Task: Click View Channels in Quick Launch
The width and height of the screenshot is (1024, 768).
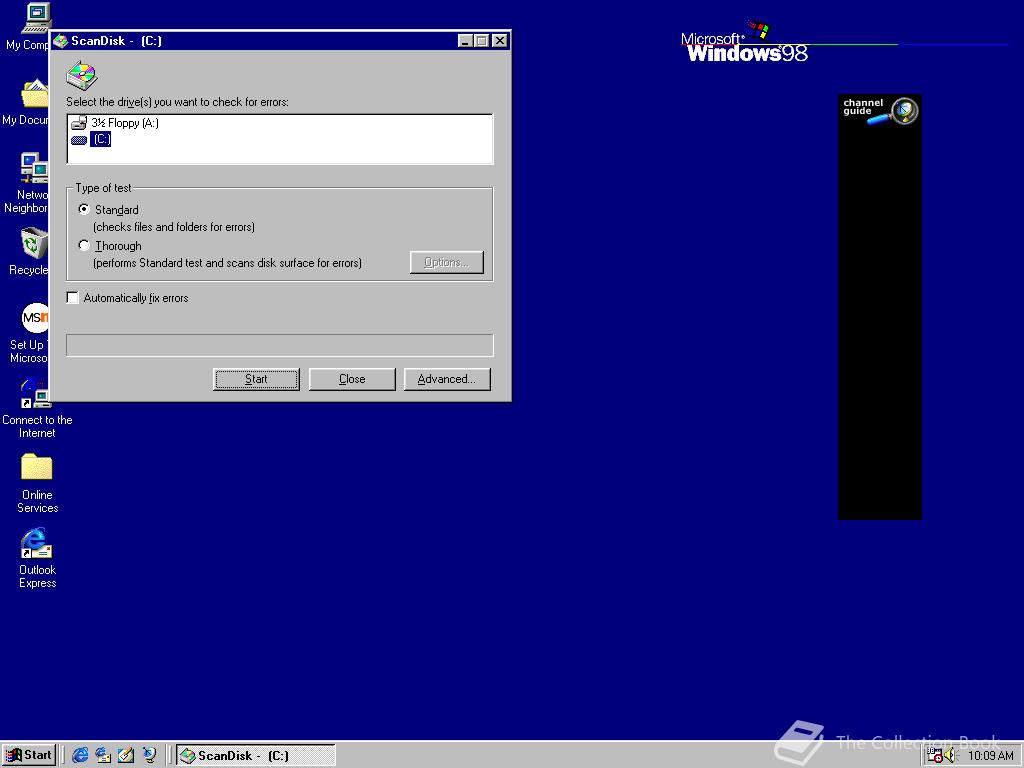Action: pos(150,756)
